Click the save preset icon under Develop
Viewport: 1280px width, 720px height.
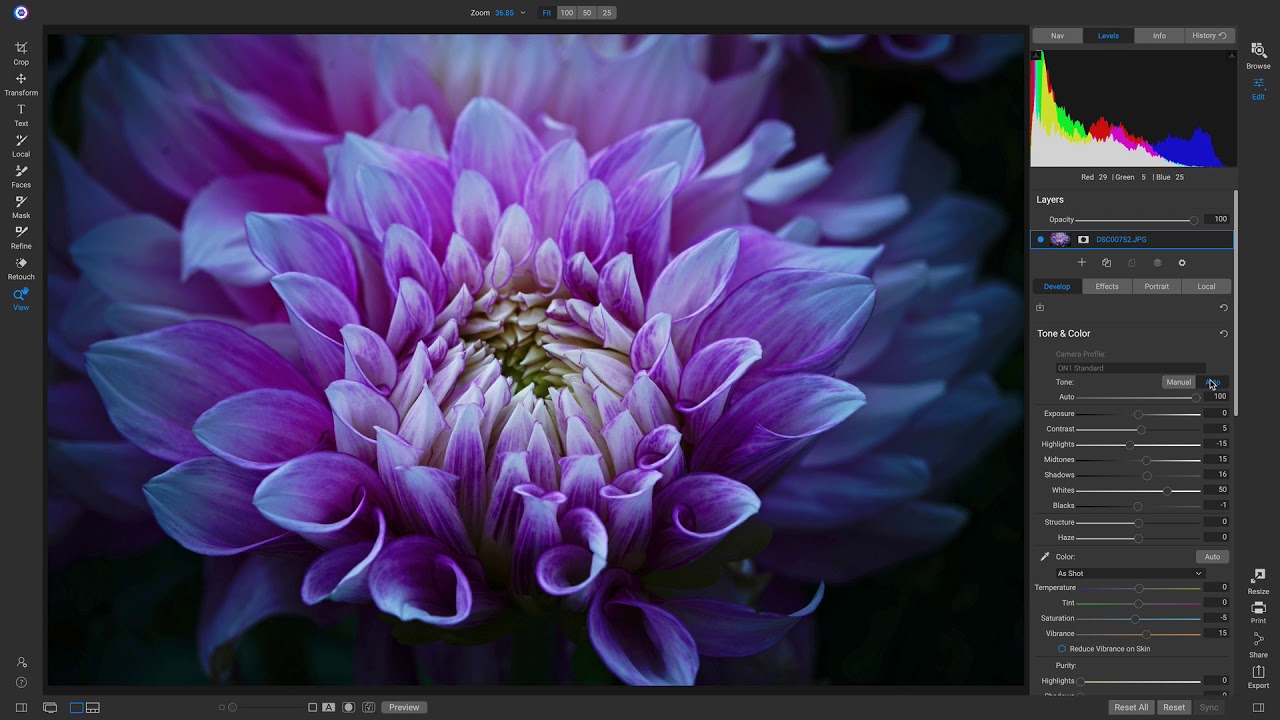click(x=1040, y=308)
